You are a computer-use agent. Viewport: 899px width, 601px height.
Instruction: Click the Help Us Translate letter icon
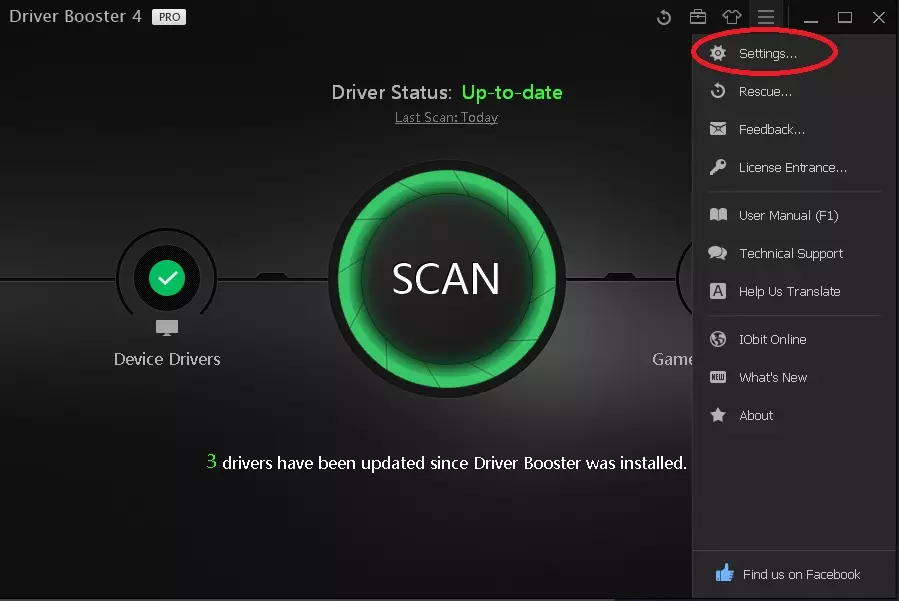pyautogui.click(x=718, y=291)
